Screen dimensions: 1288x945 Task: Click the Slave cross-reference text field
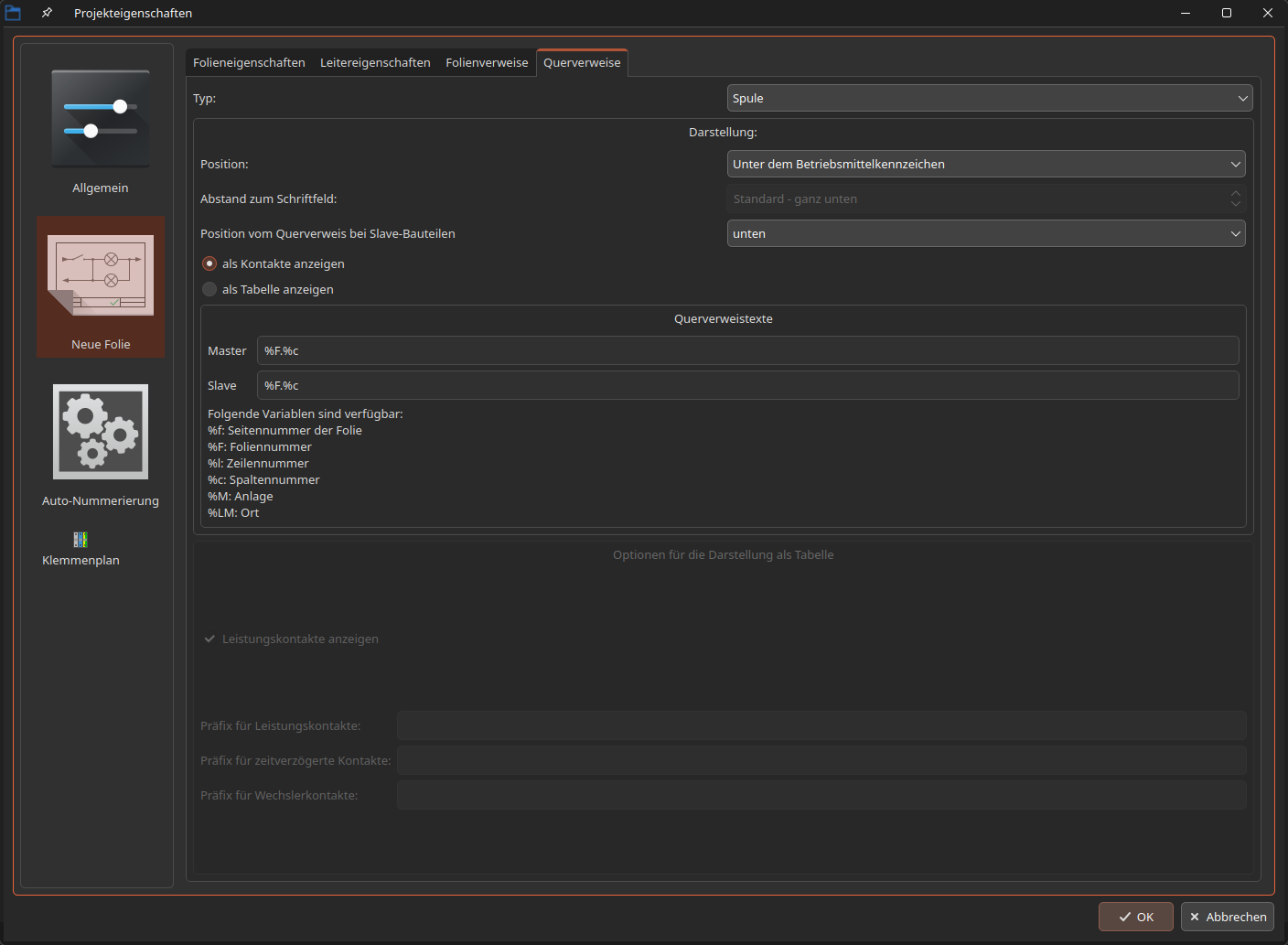(x=747, y=385)
